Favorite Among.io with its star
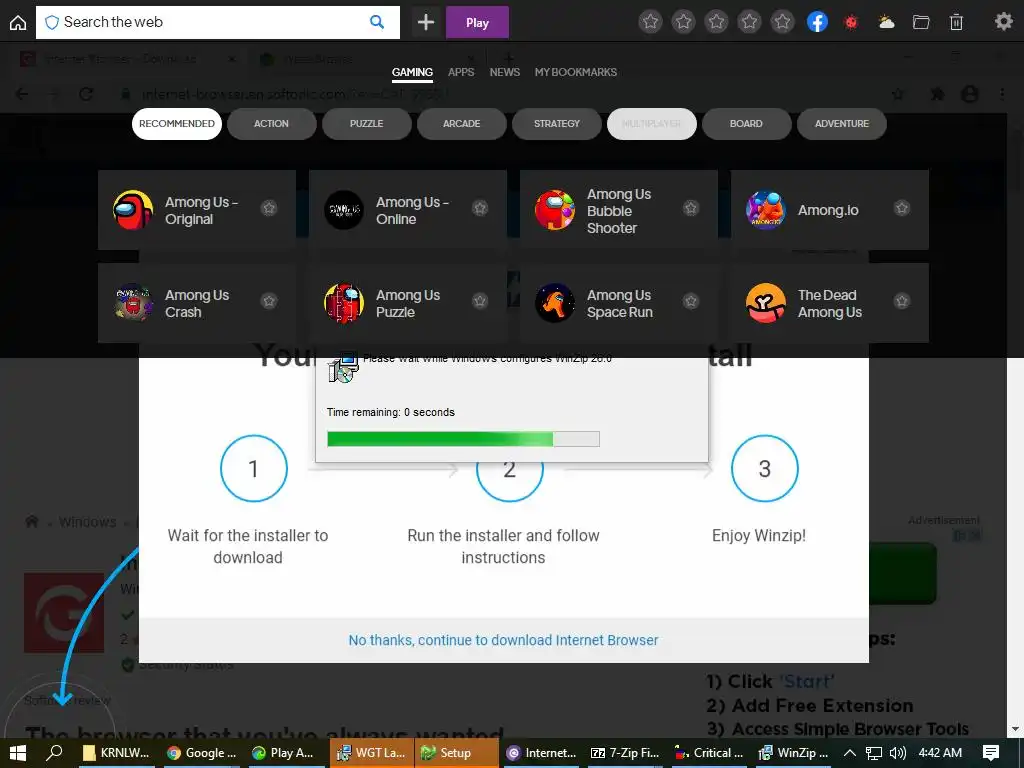1024x768 pixels. pyautogui.click(x=902, y=208)
